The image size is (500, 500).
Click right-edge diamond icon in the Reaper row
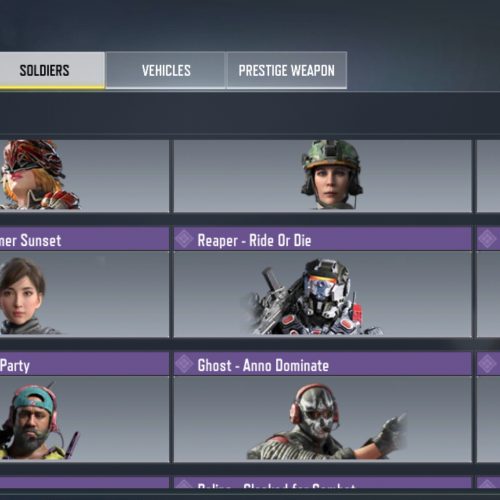(487, 239)
